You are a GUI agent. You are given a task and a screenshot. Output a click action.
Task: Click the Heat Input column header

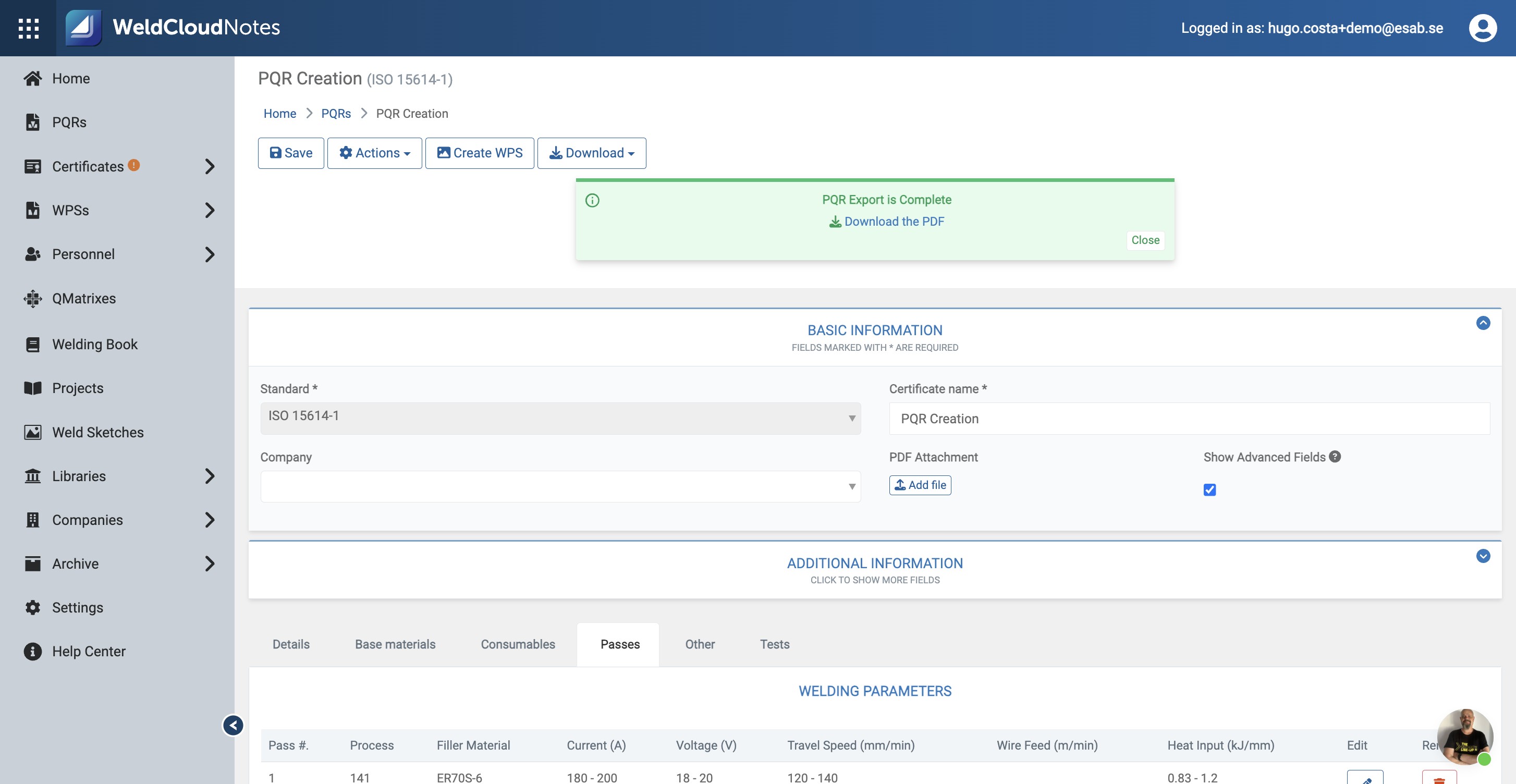[1220, 746]
